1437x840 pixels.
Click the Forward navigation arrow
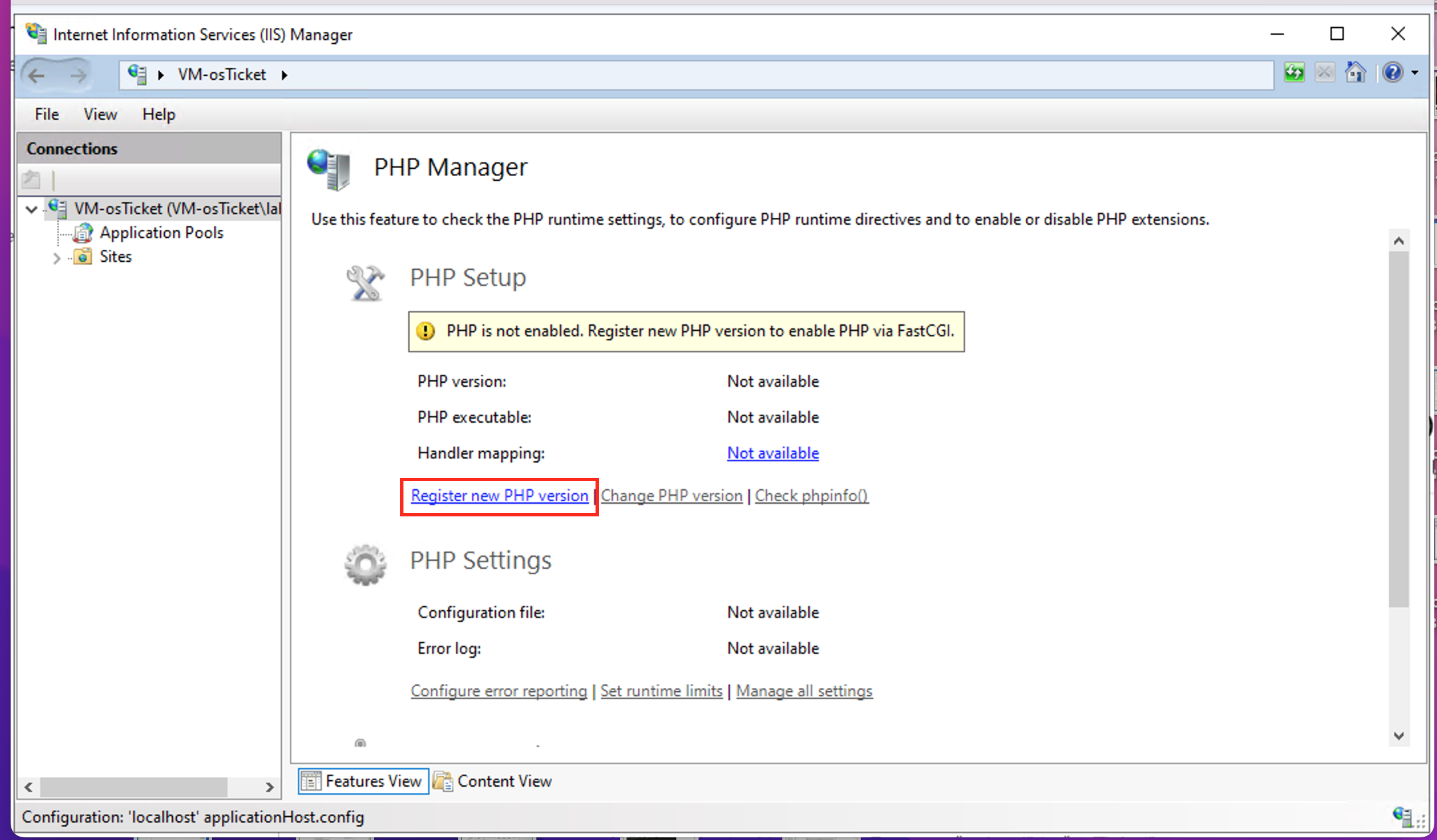pyautogui.click(x=78, y=75)
